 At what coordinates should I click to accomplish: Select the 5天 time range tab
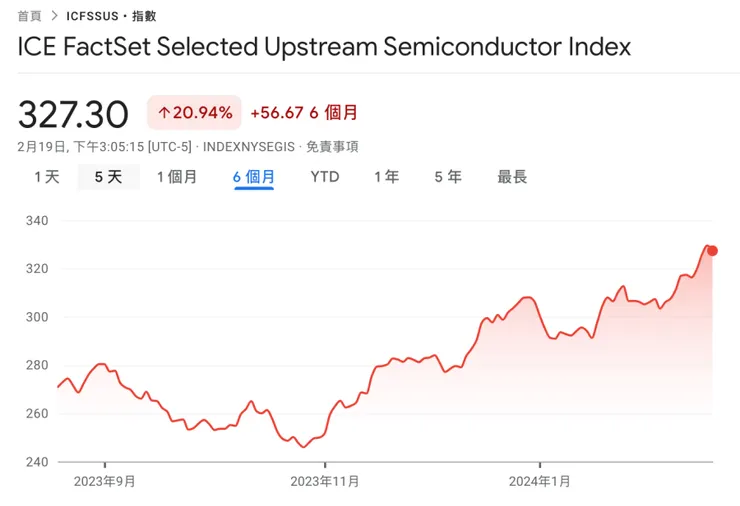click(108, 177)
